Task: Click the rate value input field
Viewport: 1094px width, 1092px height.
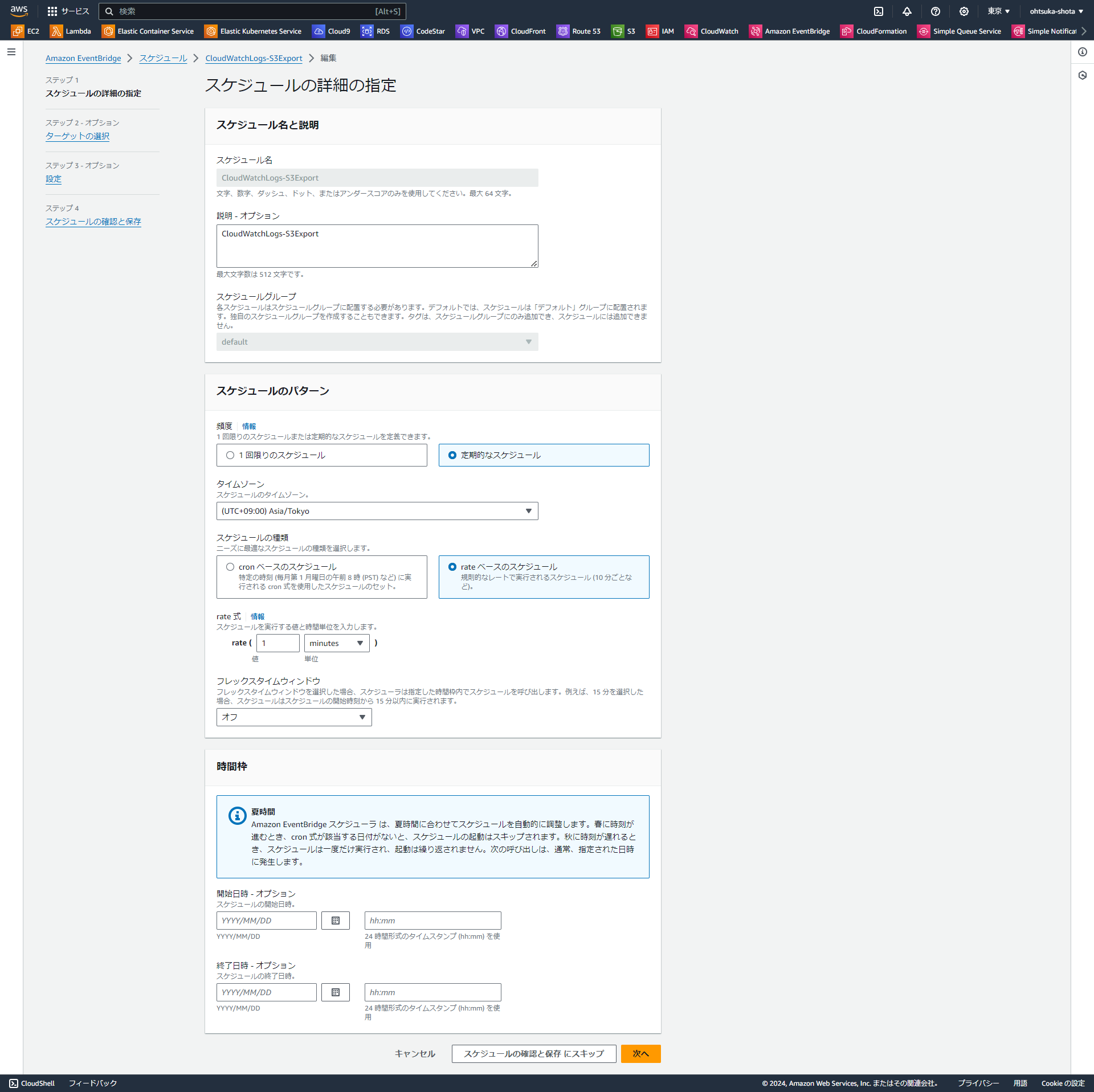Action: click(x=277, y=643)
